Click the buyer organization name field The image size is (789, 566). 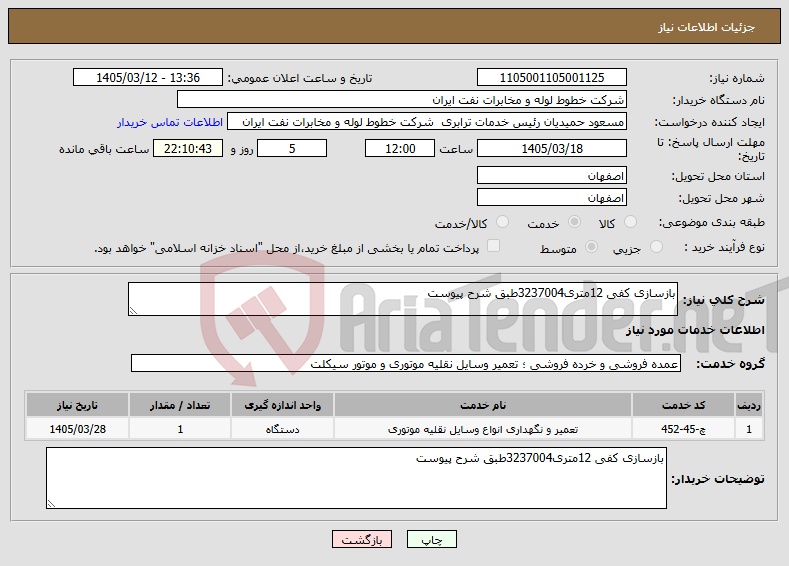[402, 100]
